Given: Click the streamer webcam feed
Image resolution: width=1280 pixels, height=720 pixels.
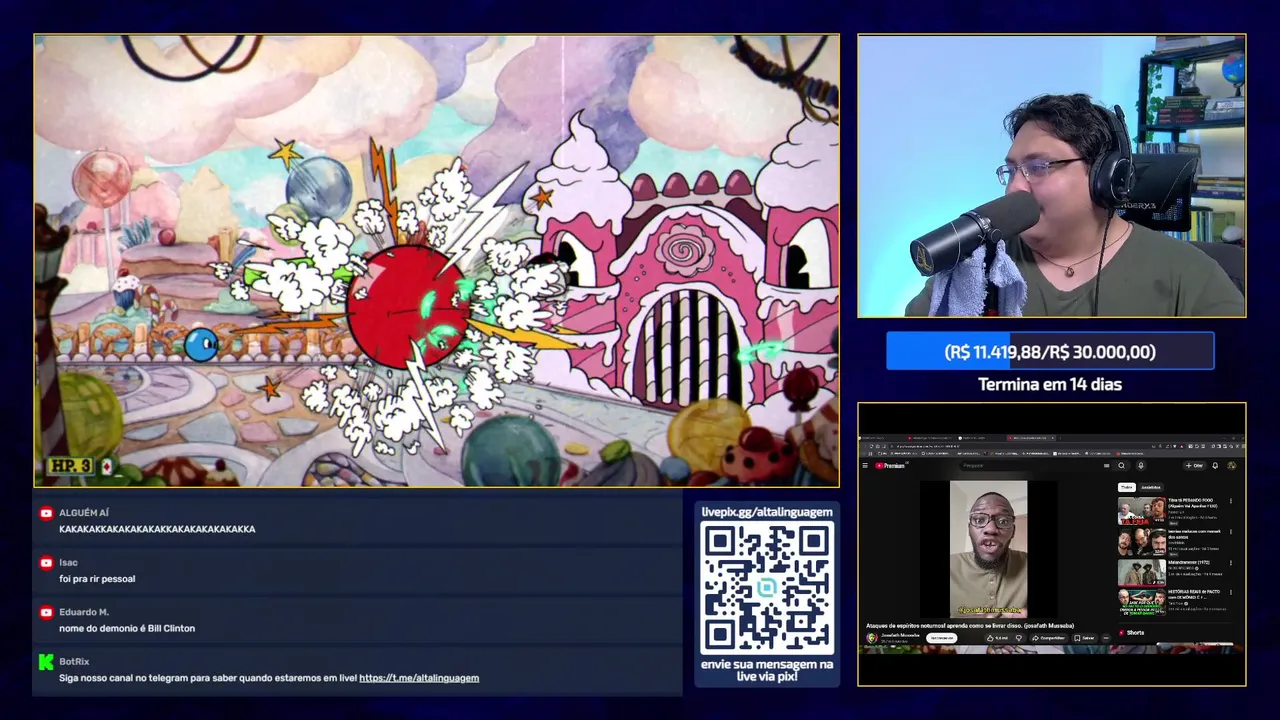Looking at the screenshot, I should pos(1052,176).
